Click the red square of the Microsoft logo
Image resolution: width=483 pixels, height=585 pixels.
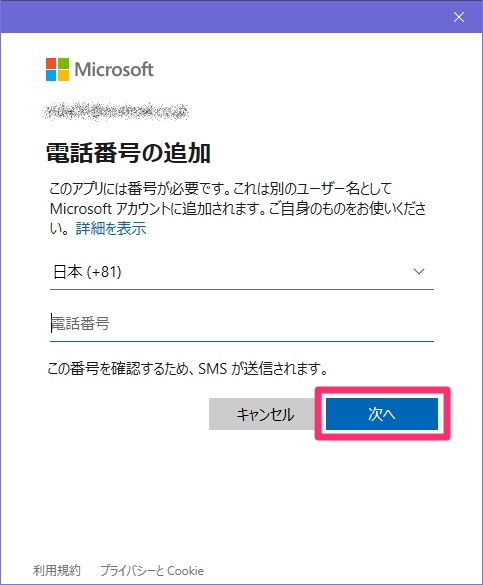point(51,63)
